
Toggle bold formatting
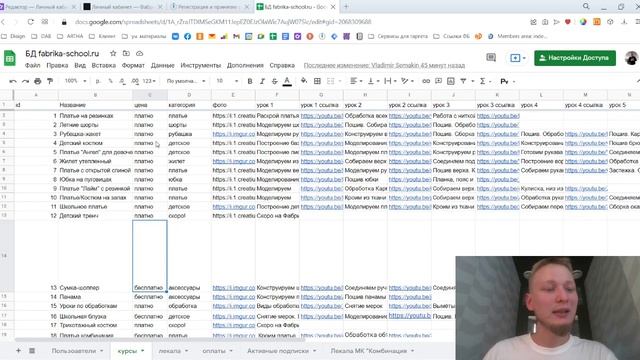(250, 81)
